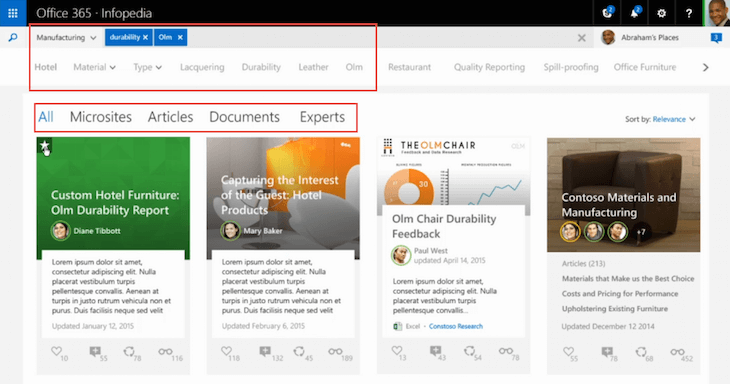Comment on the Custom Hotel Furniture card
The width and height of the screenshot is (730, 384).
(x=95, y=351)
